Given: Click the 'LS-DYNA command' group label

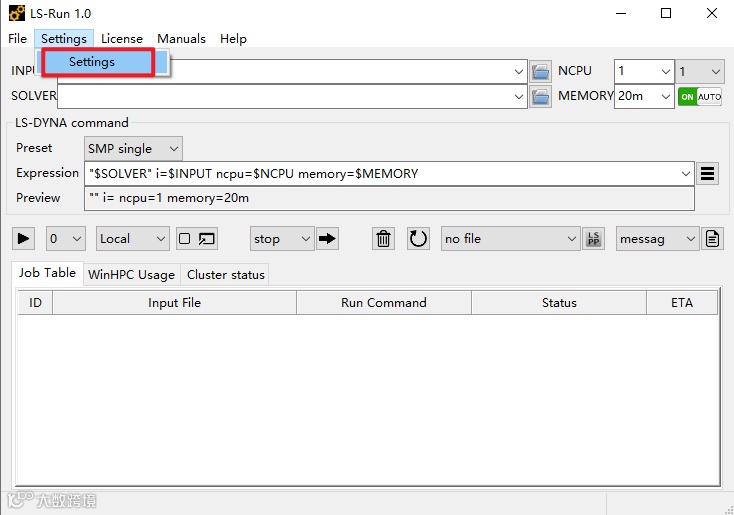Looking at the screenshot, I should (x=72, y=123).
